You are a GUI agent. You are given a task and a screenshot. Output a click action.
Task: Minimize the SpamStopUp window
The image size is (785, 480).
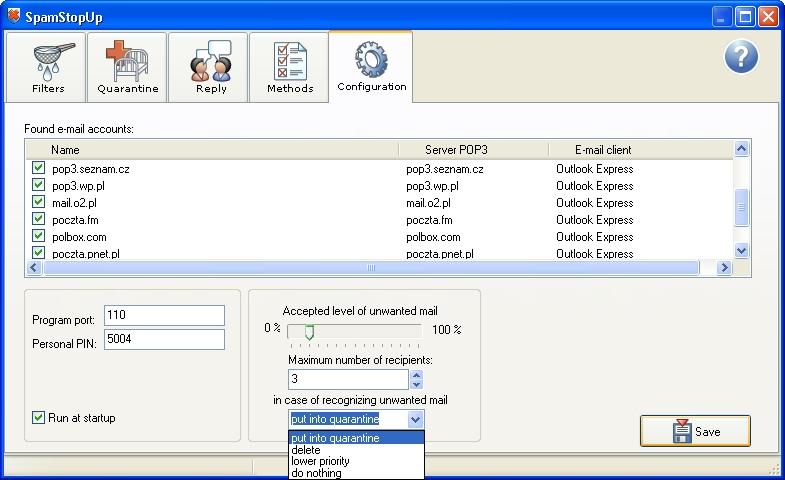721,17
